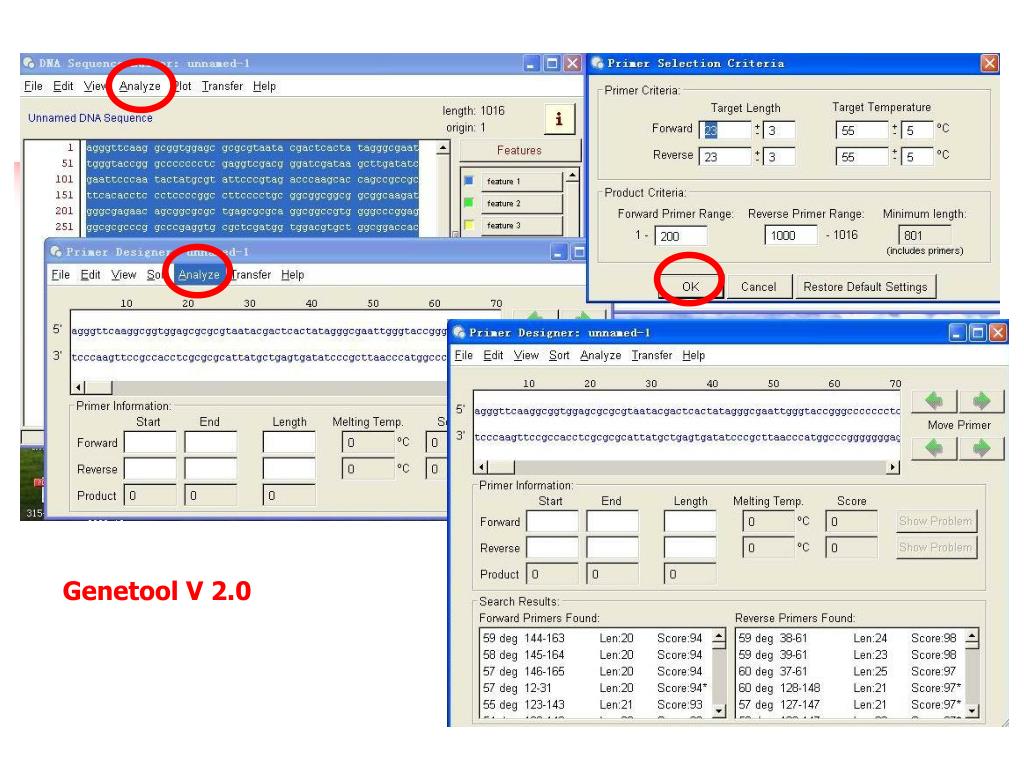1024x768 pixels.
Task: Click the upper right-pointing green Move Primer arrow
Action: (981, 400)
